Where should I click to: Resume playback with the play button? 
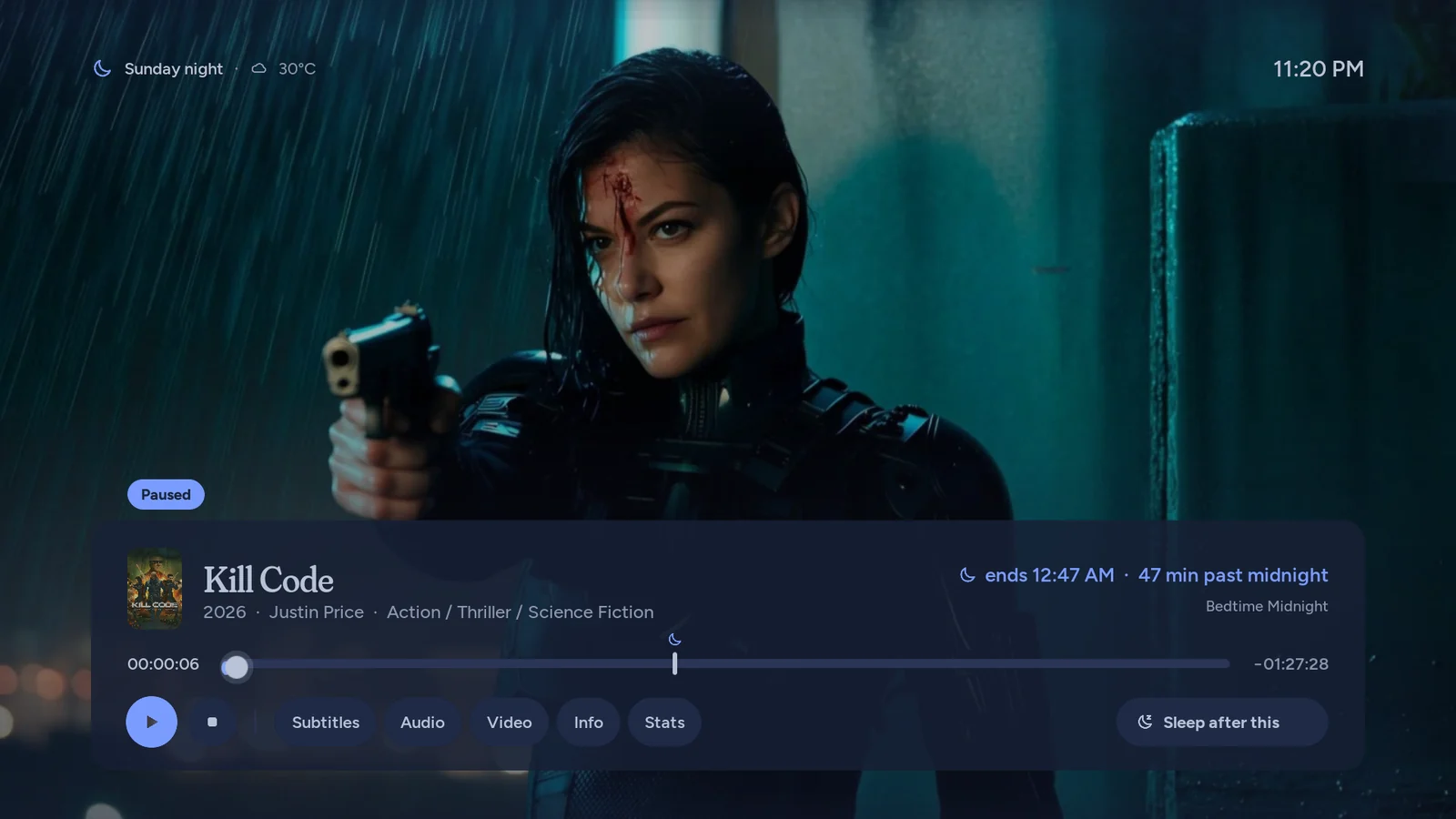151,722
